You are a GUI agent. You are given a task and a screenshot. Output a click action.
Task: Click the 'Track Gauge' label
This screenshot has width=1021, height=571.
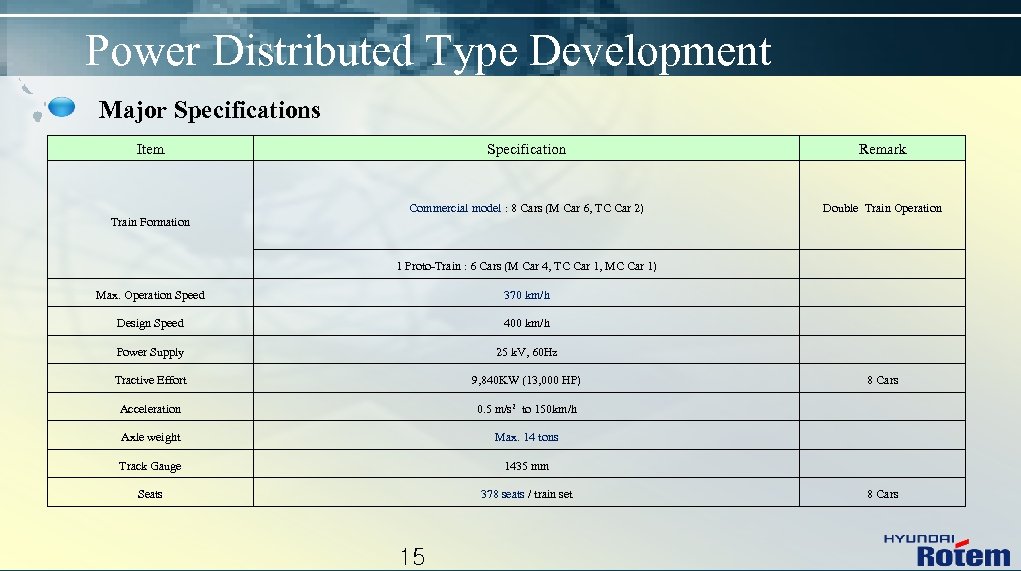tap(150, 466)
